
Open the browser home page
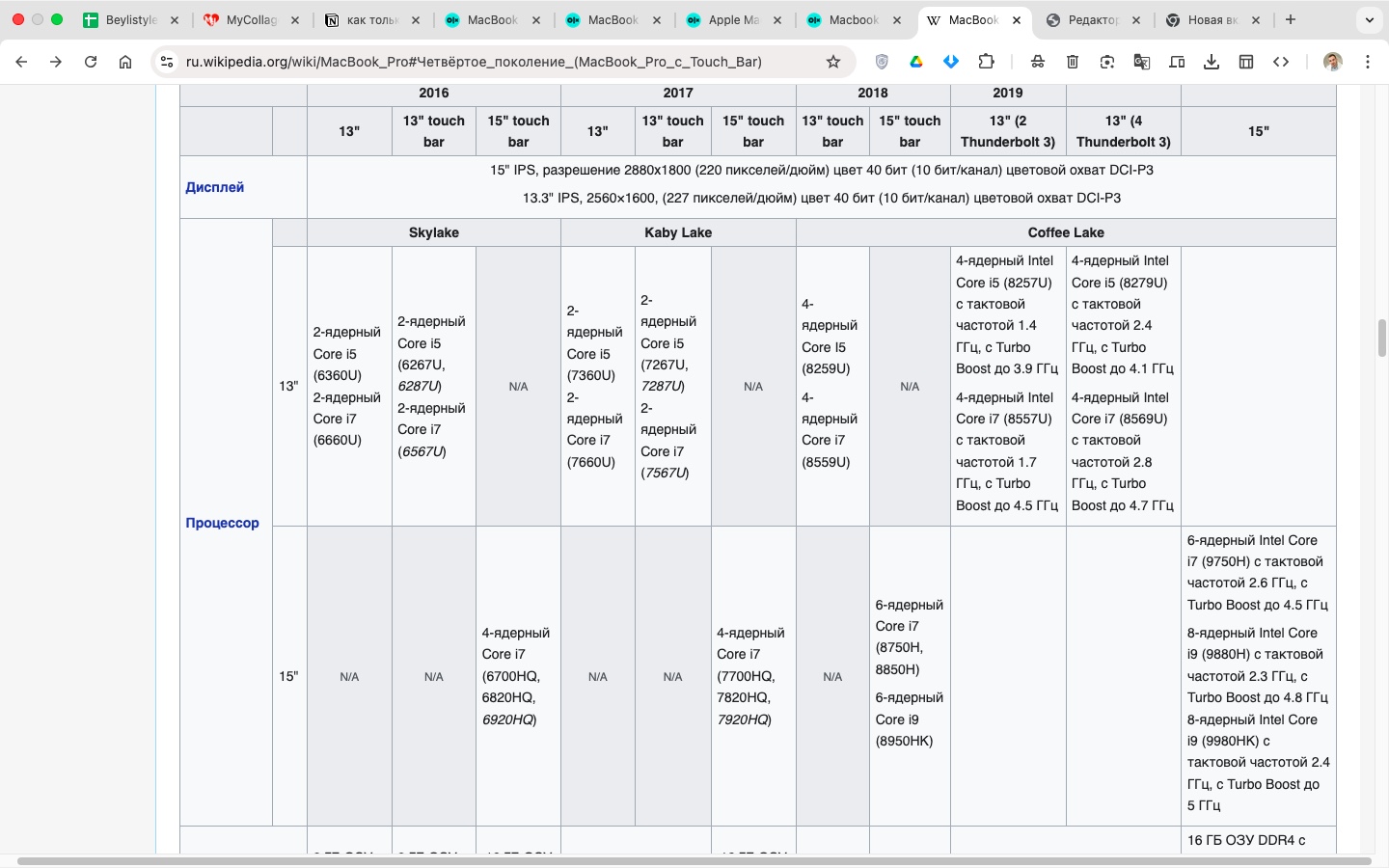click(125, 62)
